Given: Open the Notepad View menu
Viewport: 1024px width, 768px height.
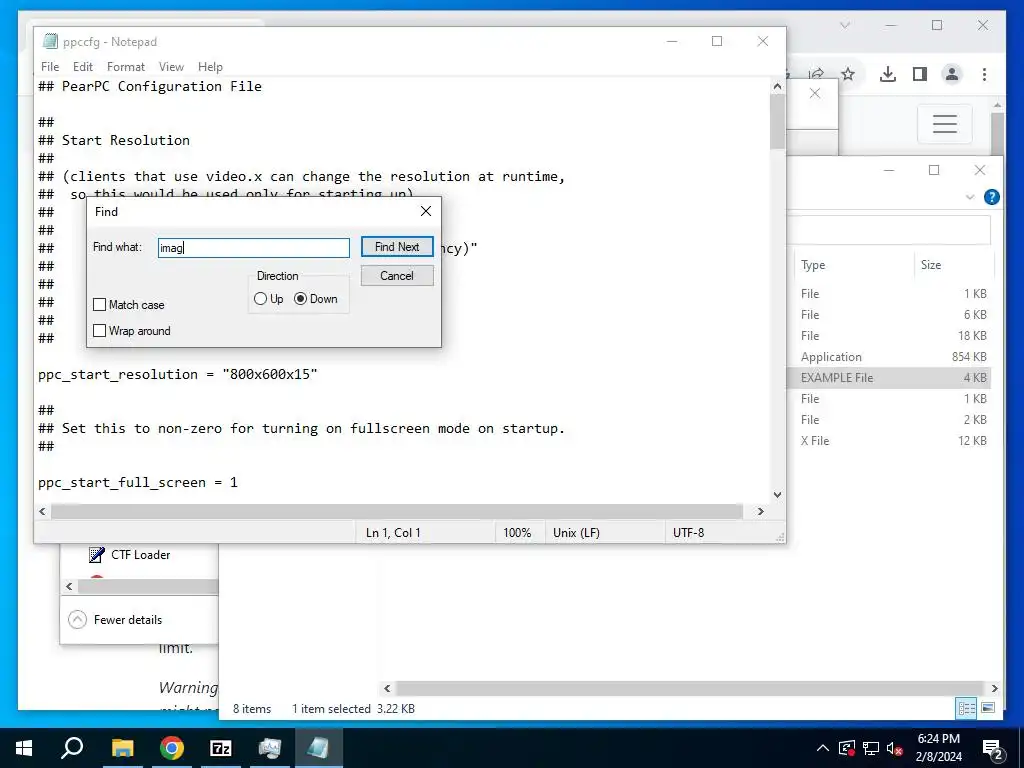Looking at the screenshot, I should coord(171,67).
